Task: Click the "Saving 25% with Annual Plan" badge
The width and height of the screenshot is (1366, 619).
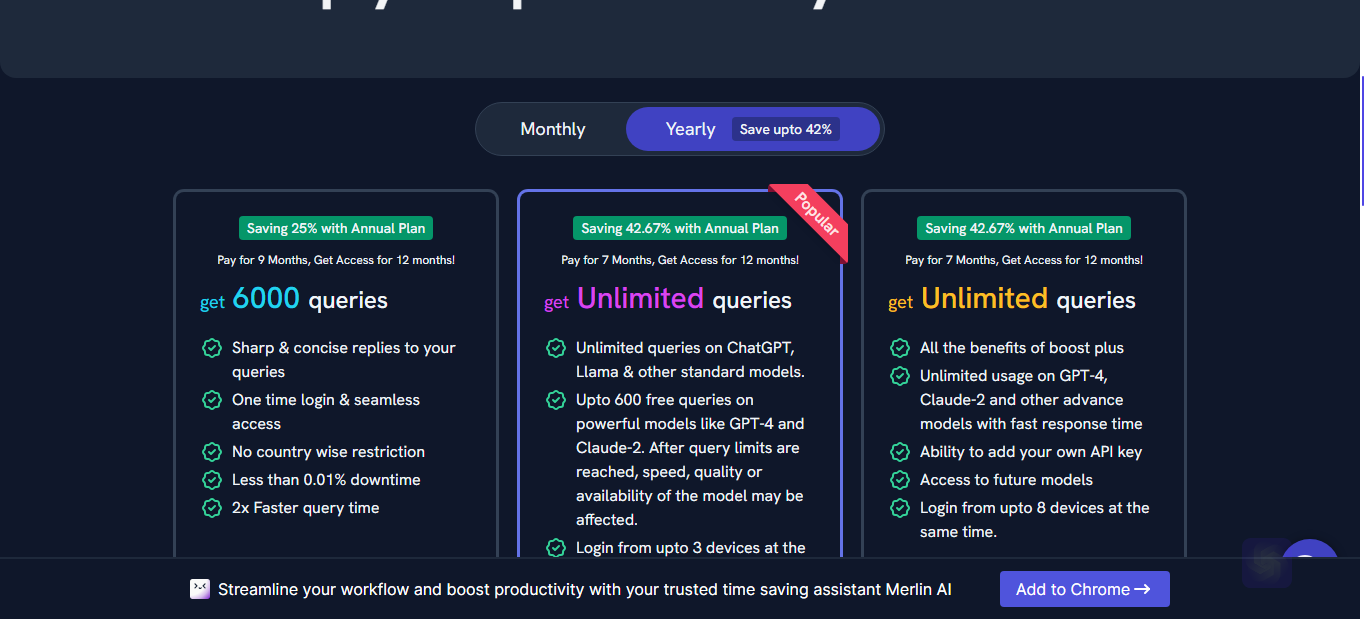Action: coord(336,228)
